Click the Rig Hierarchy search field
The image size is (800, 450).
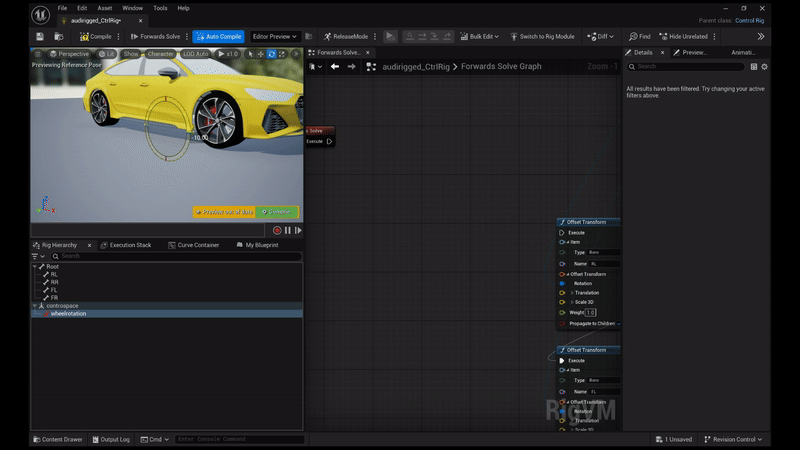(176, 256)
